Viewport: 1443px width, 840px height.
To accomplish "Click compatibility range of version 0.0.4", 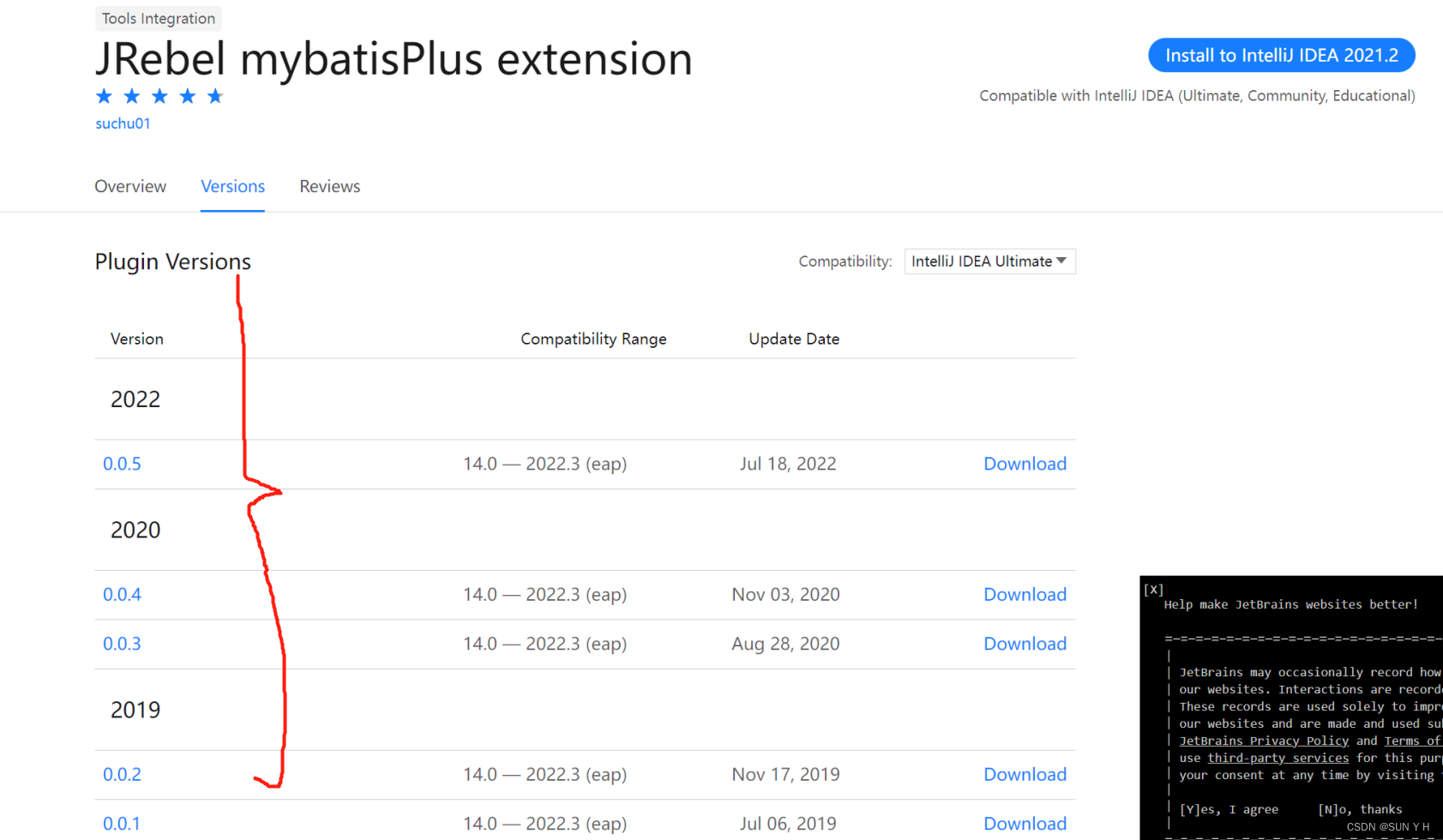I will (545, 595).
